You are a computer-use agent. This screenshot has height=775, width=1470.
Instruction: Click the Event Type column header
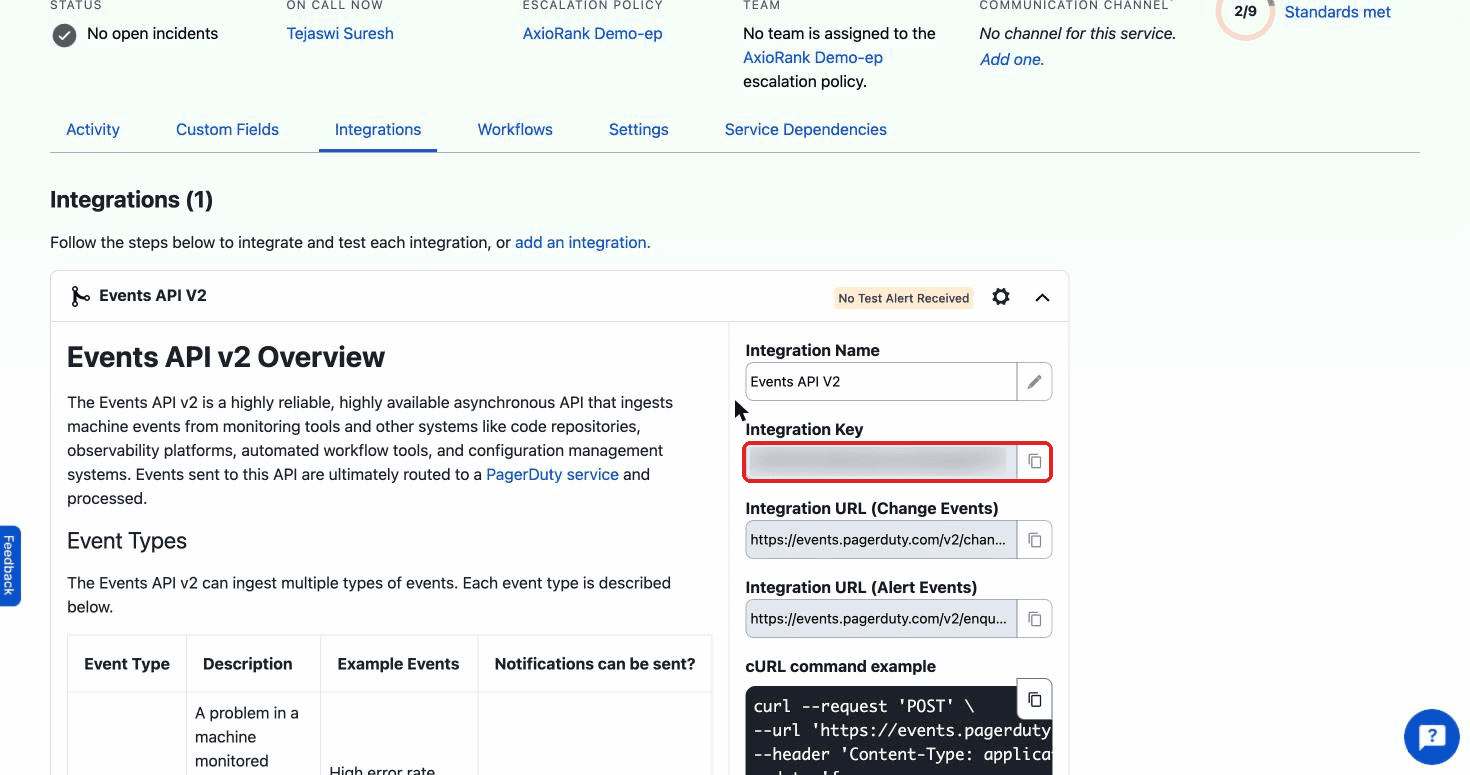[127, 664]
